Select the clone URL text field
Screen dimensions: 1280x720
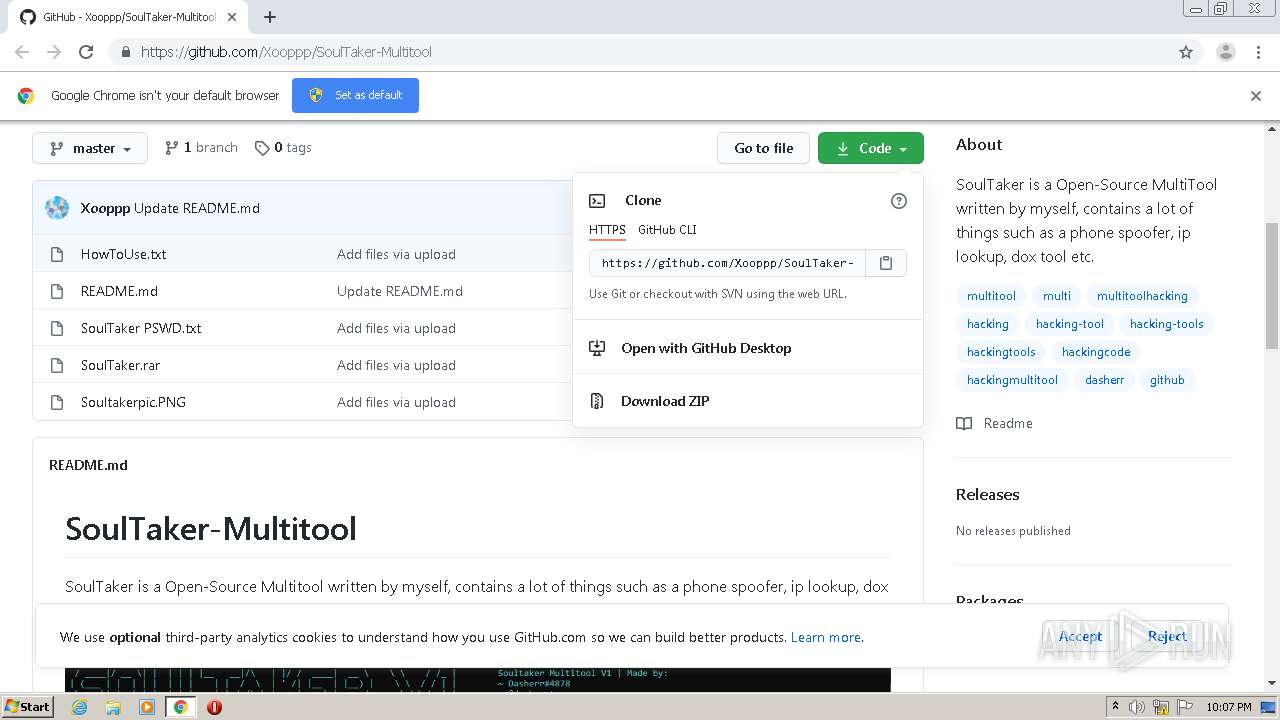click(x=727, y=263)
